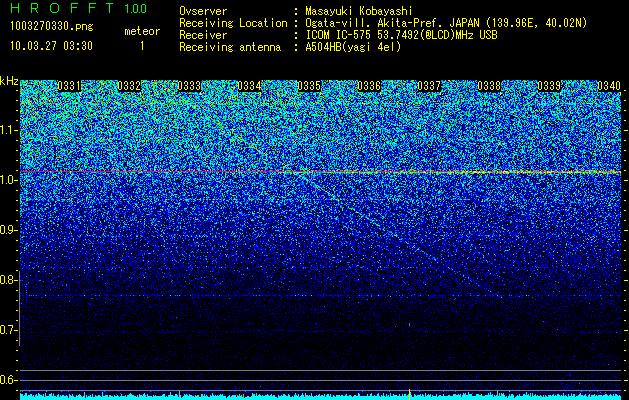629x400 pixels.
Task: Click the timestamp 10.03.27 03:30
Action: pyautogui.click(x=51, y=46)
